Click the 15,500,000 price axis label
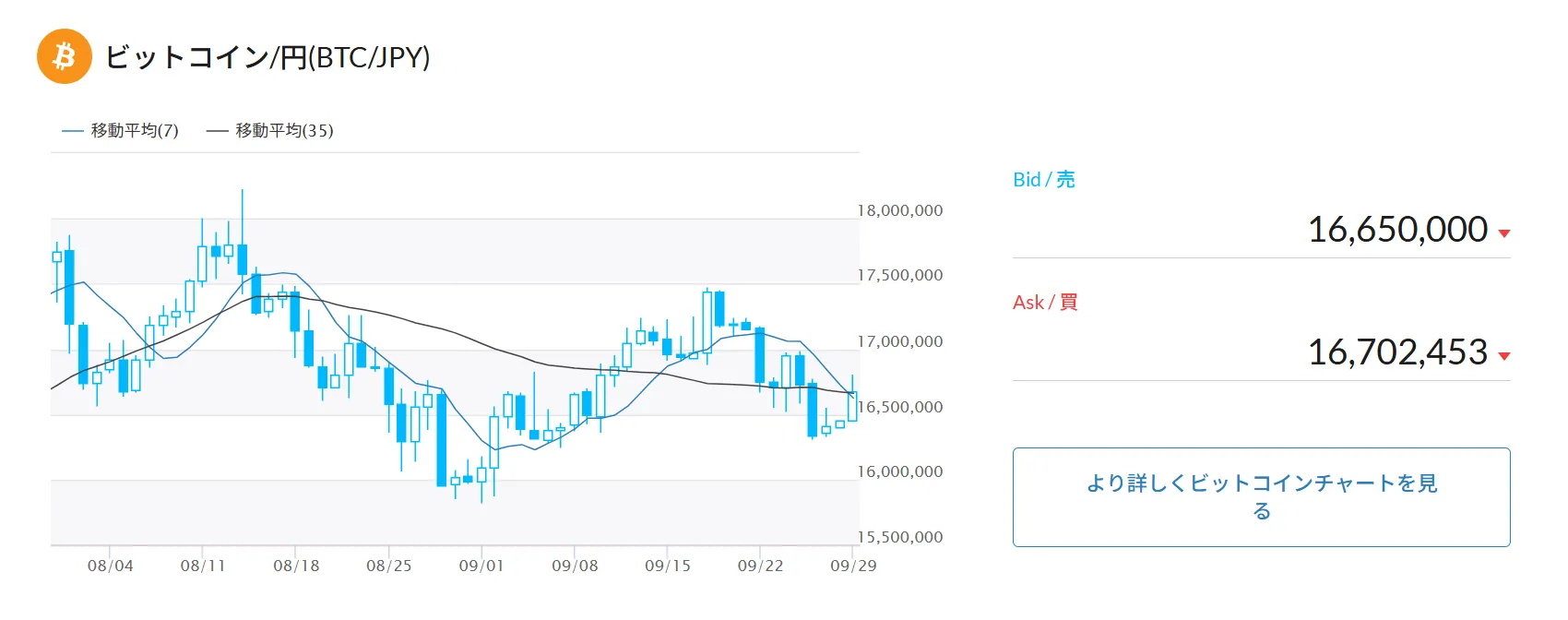 (x=900, y=537)
